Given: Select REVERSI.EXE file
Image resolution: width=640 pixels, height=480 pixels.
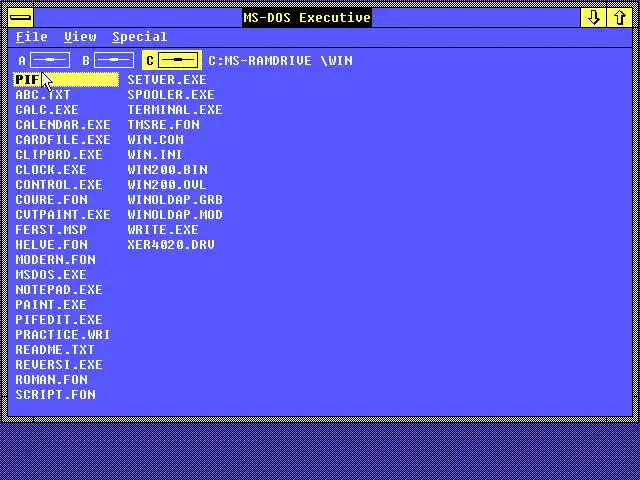Looking at the screenshot, I should (x=59, y=364).
